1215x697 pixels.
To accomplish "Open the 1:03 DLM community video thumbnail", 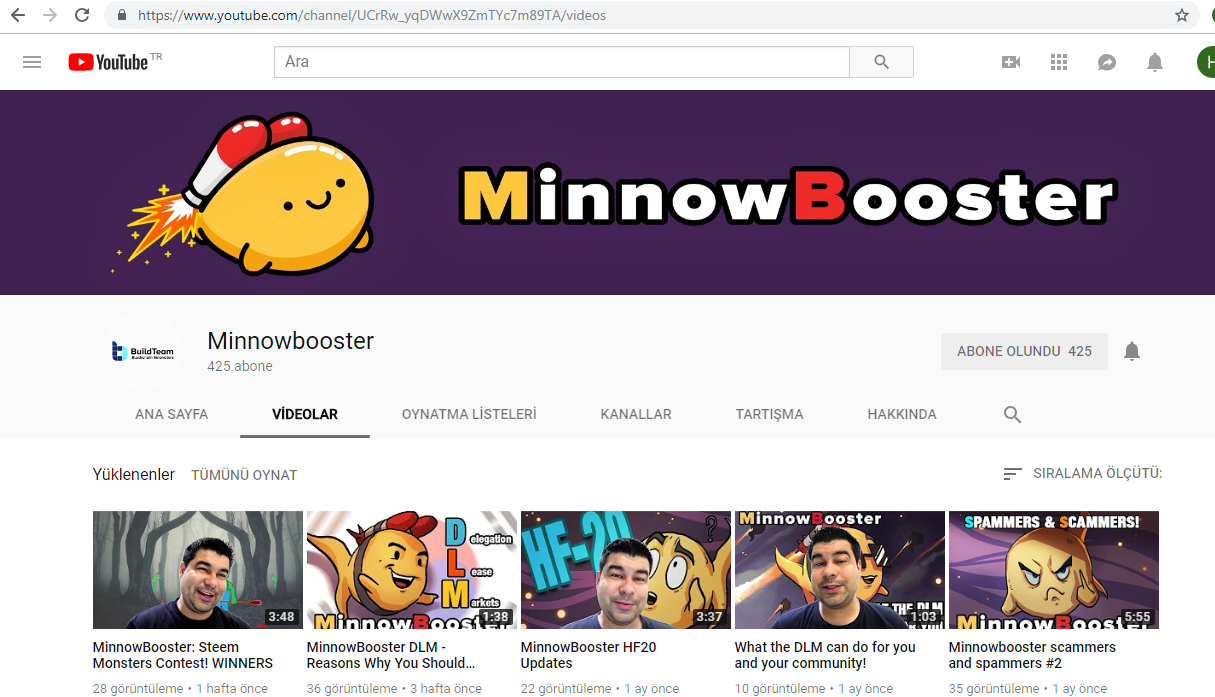I will [x=840, y=570].
